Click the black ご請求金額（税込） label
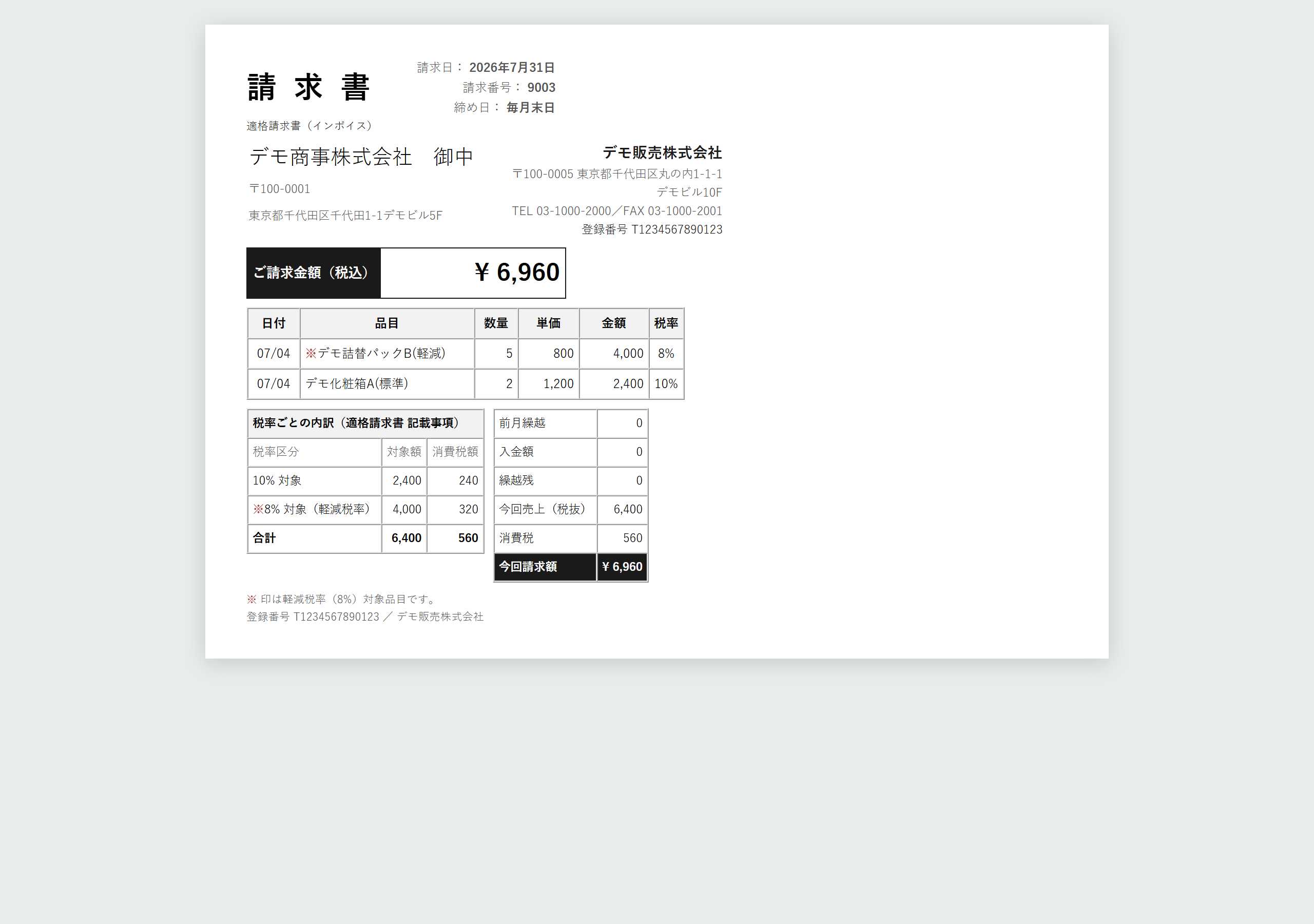1314x924 pixels. pos(313,273)
